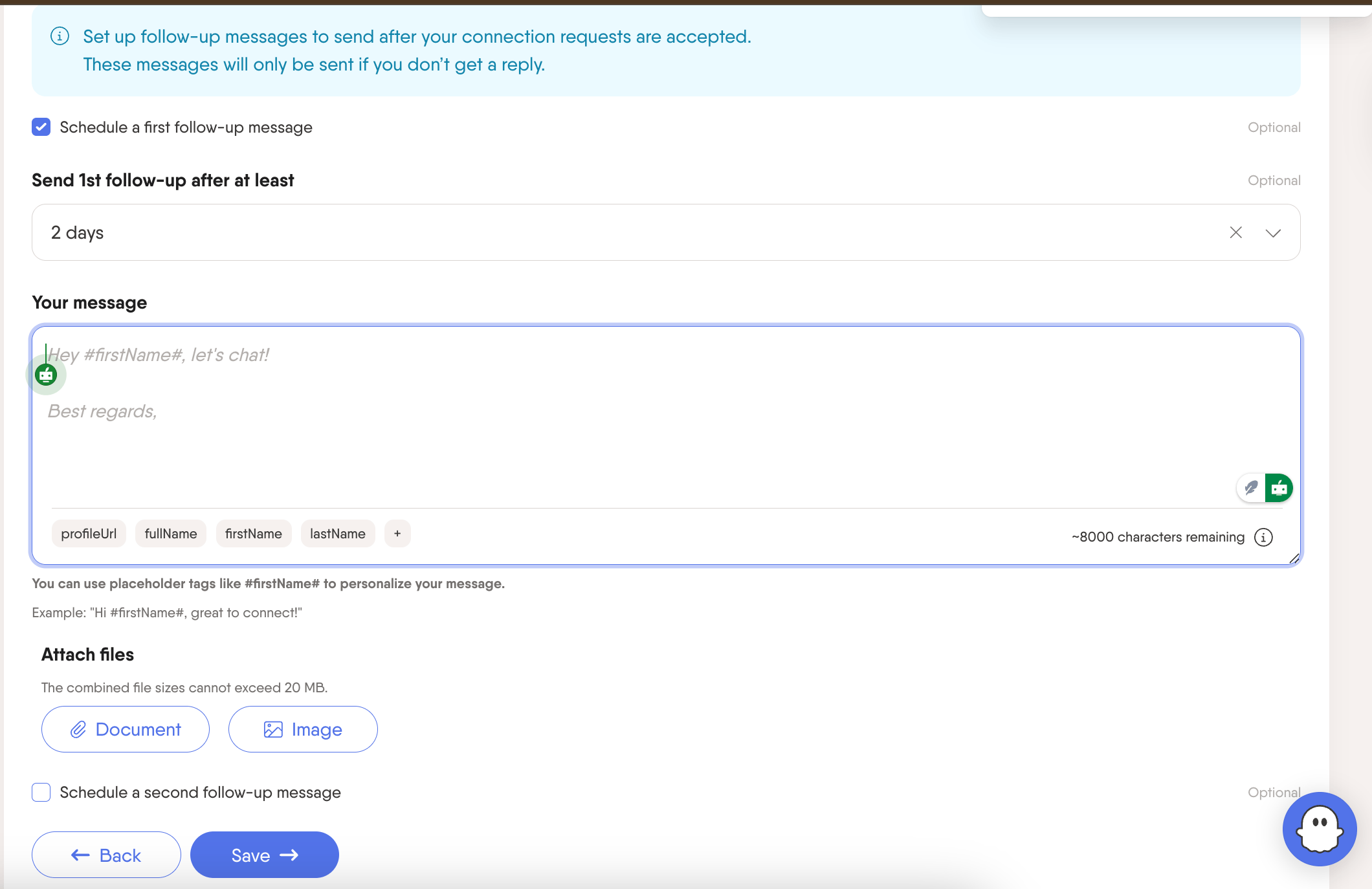Click info icon next to characters remaining

tap(1263, 537)
